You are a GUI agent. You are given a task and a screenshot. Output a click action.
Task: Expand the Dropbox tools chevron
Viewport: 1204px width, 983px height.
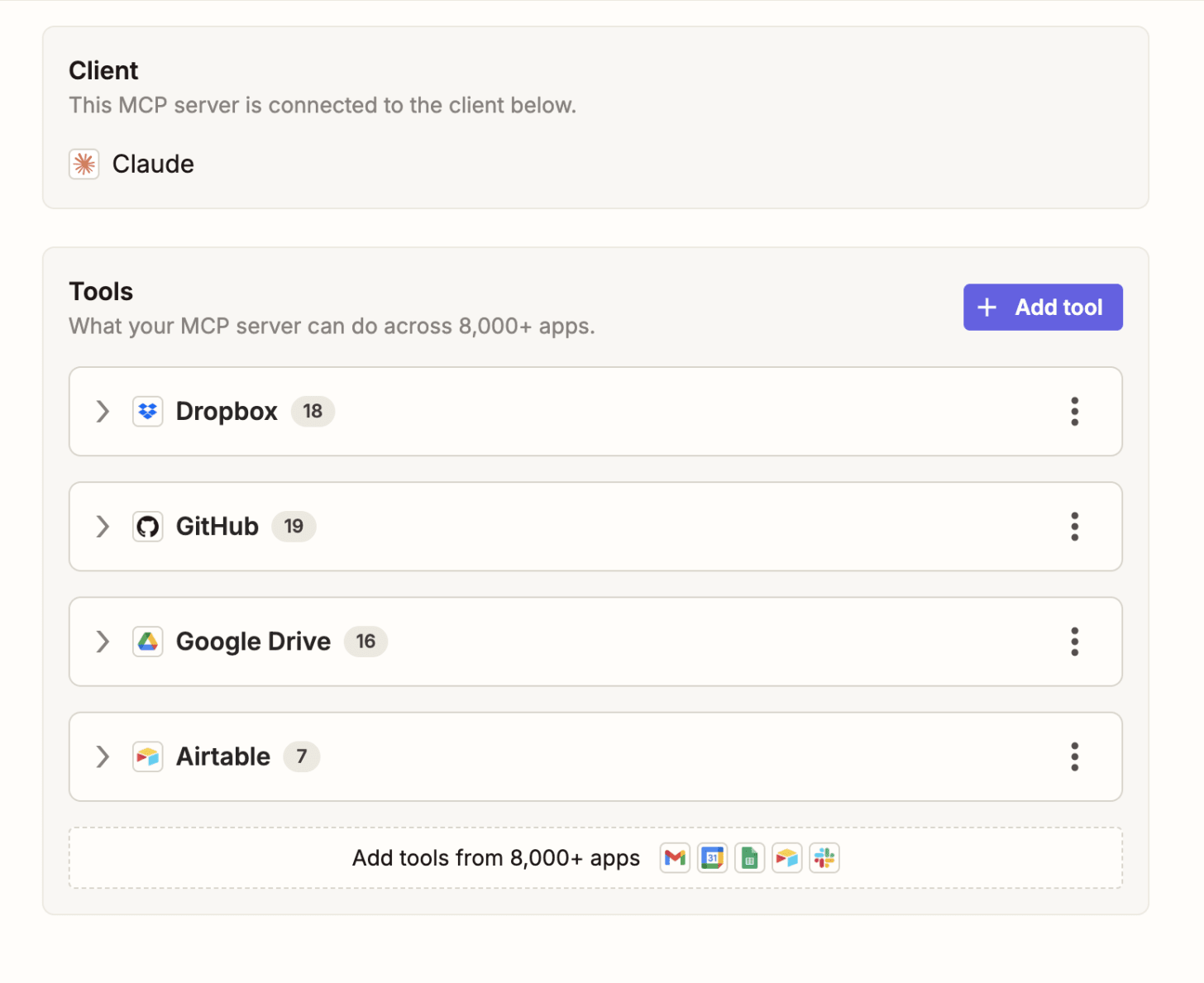(x=103, y=411)
